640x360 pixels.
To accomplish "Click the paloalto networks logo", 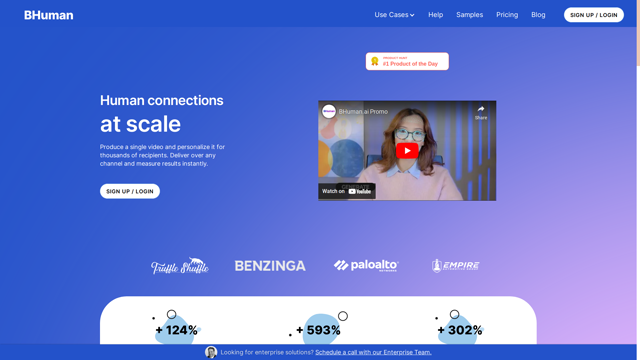I will [366, 266].
